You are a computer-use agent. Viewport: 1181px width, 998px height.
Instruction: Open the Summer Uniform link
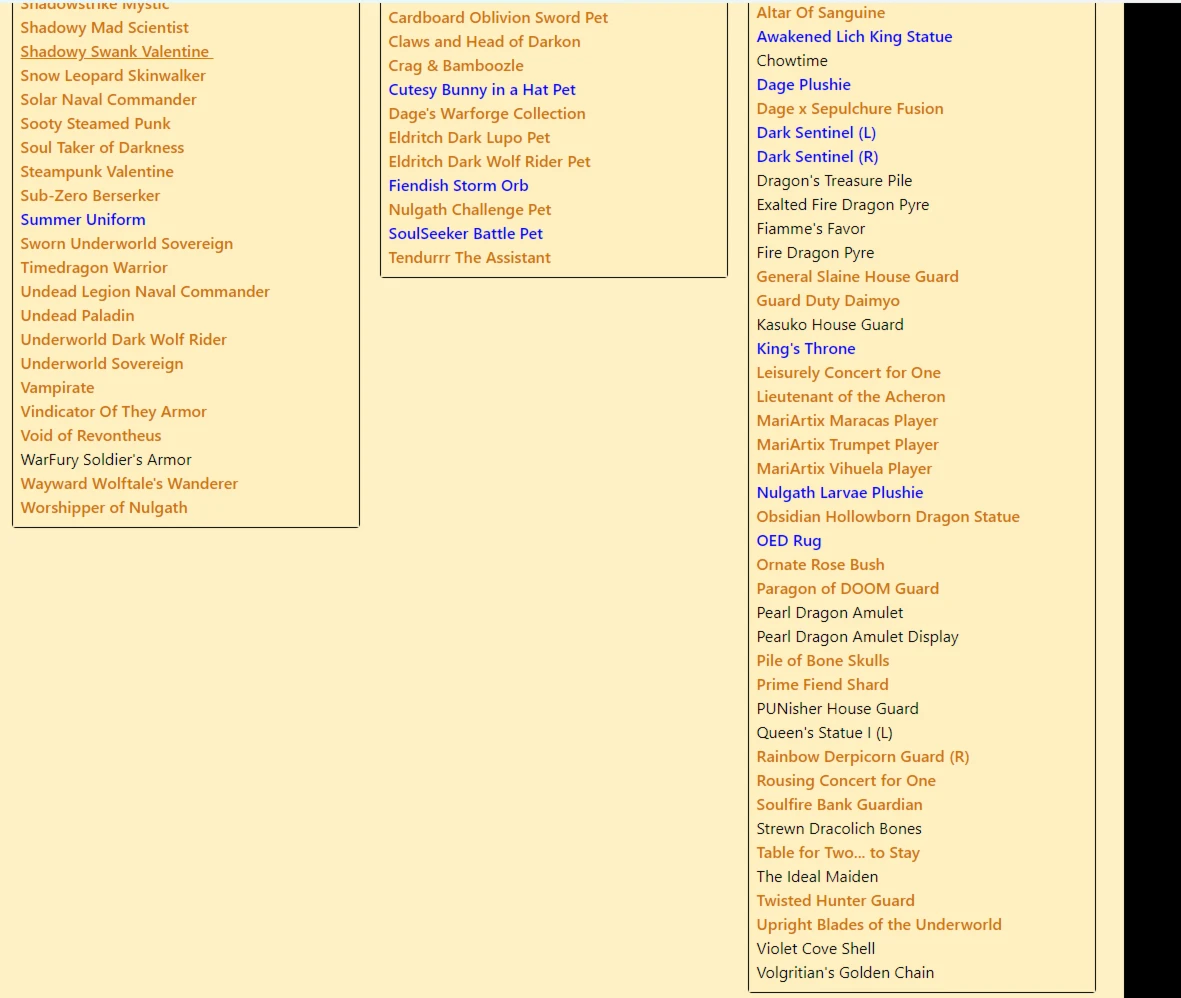pos(83,220)
